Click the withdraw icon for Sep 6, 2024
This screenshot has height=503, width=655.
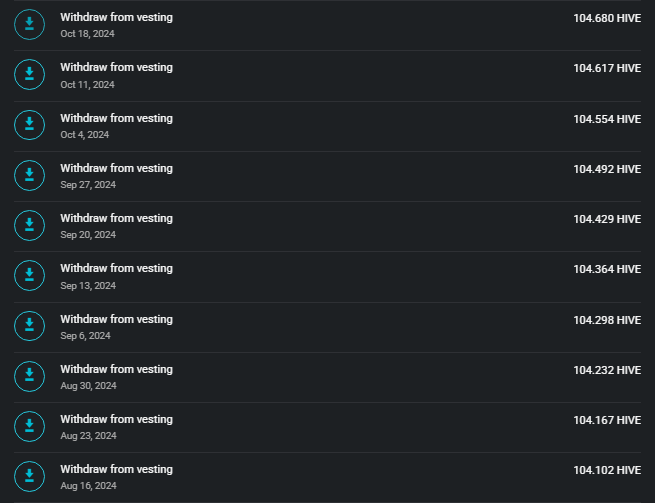point(29,326)
